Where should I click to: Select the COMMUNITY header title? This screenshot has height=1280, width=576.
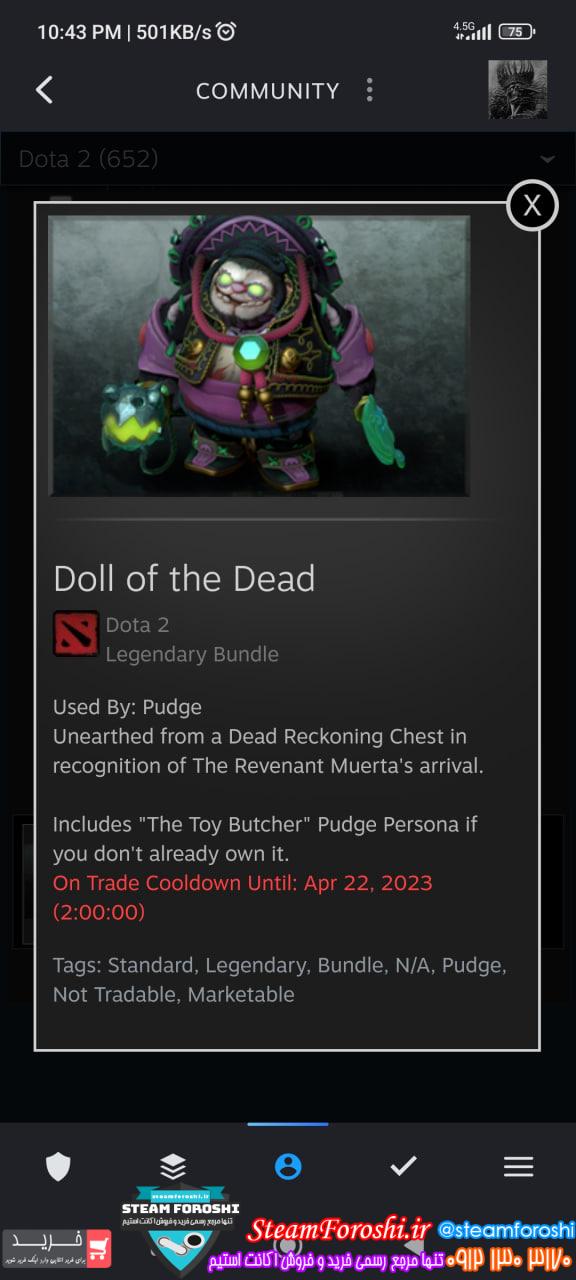click(x=267, y=91)
